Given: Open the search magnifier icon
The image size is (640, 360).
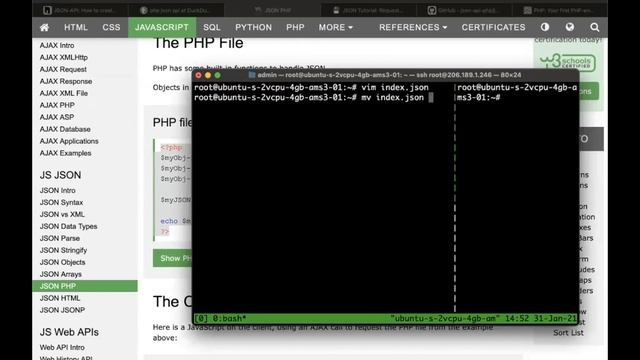Looking at the screenshot, I should pos(595,27).
